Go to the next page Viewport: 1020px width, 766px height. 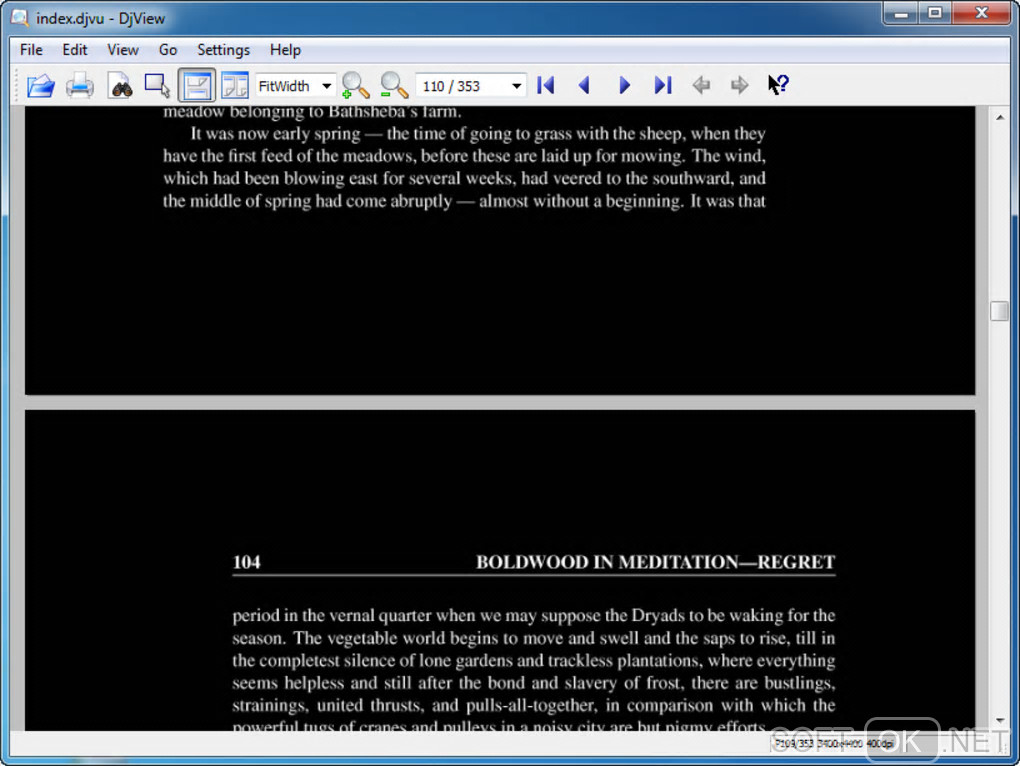[624, 85]
